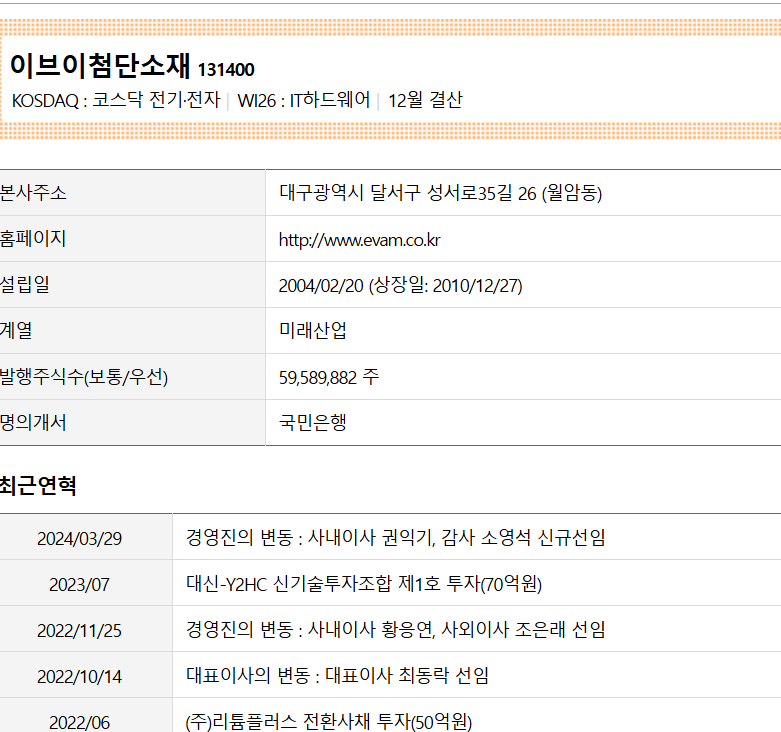Click history date 2024/03/29
781x732 pixels.
pyautogui.click(x=79, y=538)
